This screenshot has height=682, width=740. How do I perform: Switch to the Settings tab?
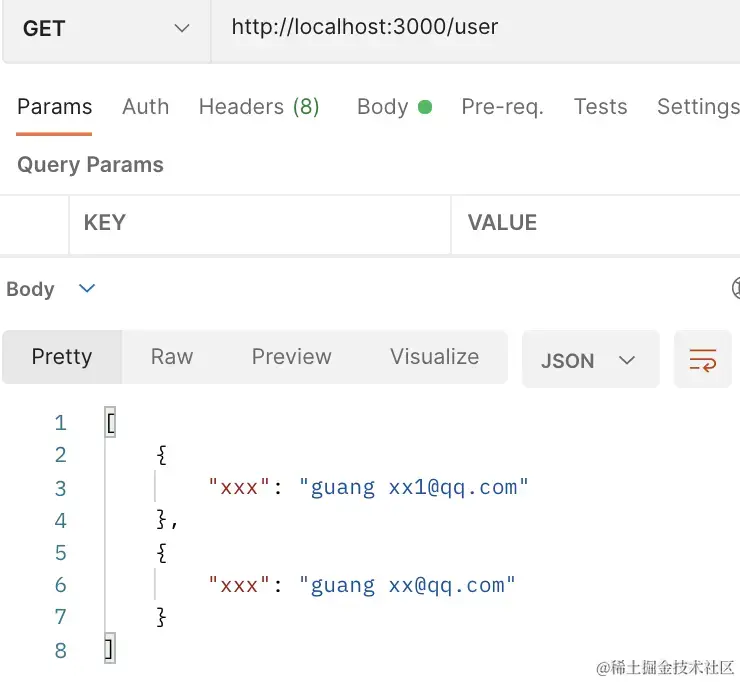[697, 107]
